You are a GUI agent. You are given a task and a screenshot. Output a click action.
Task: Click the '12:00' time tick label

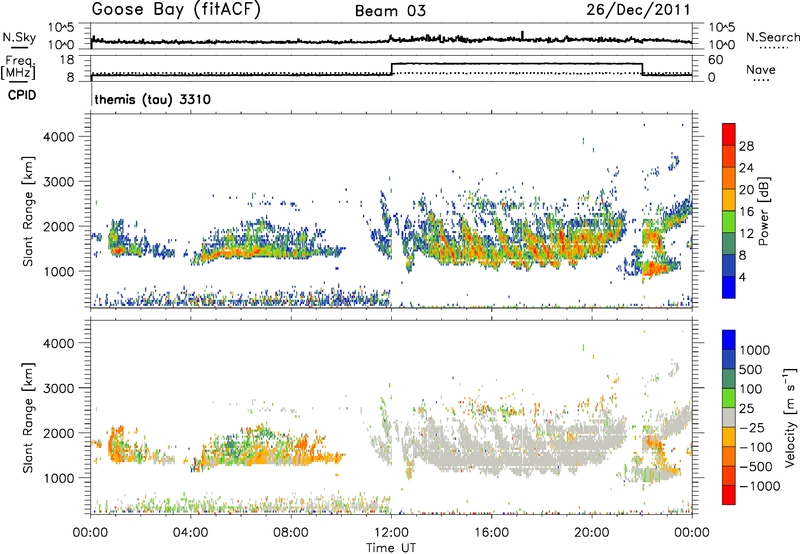coord(391,533)
